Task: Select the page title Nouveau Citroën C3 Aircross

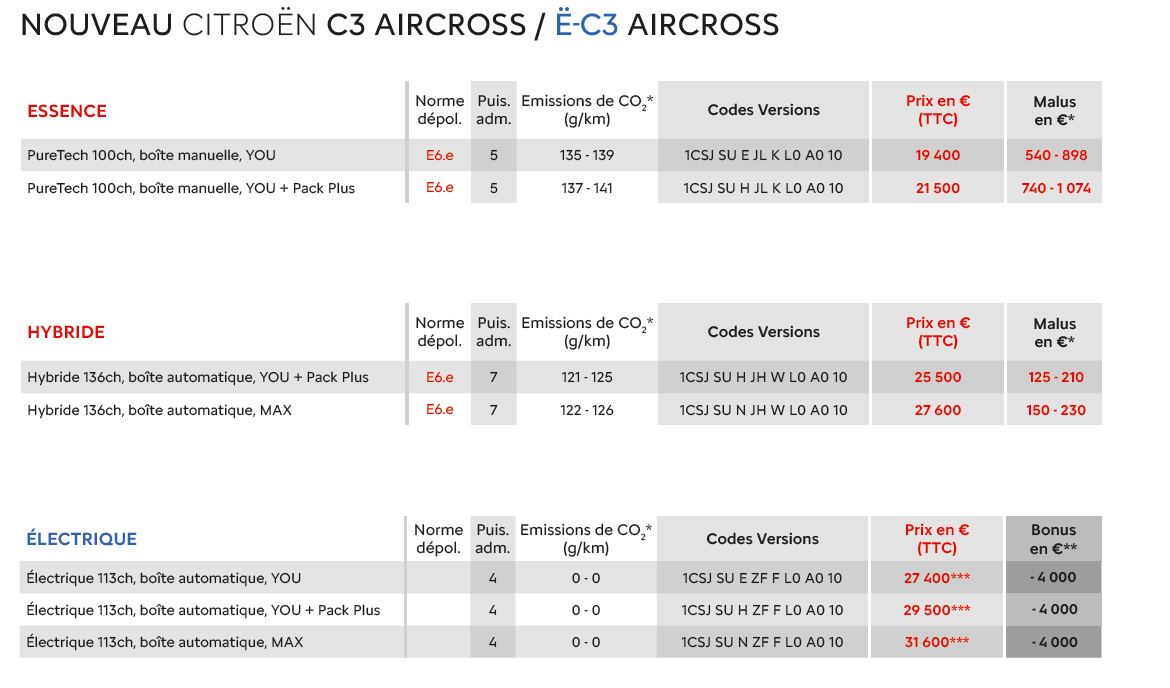Action: click(x=399, y=25)
